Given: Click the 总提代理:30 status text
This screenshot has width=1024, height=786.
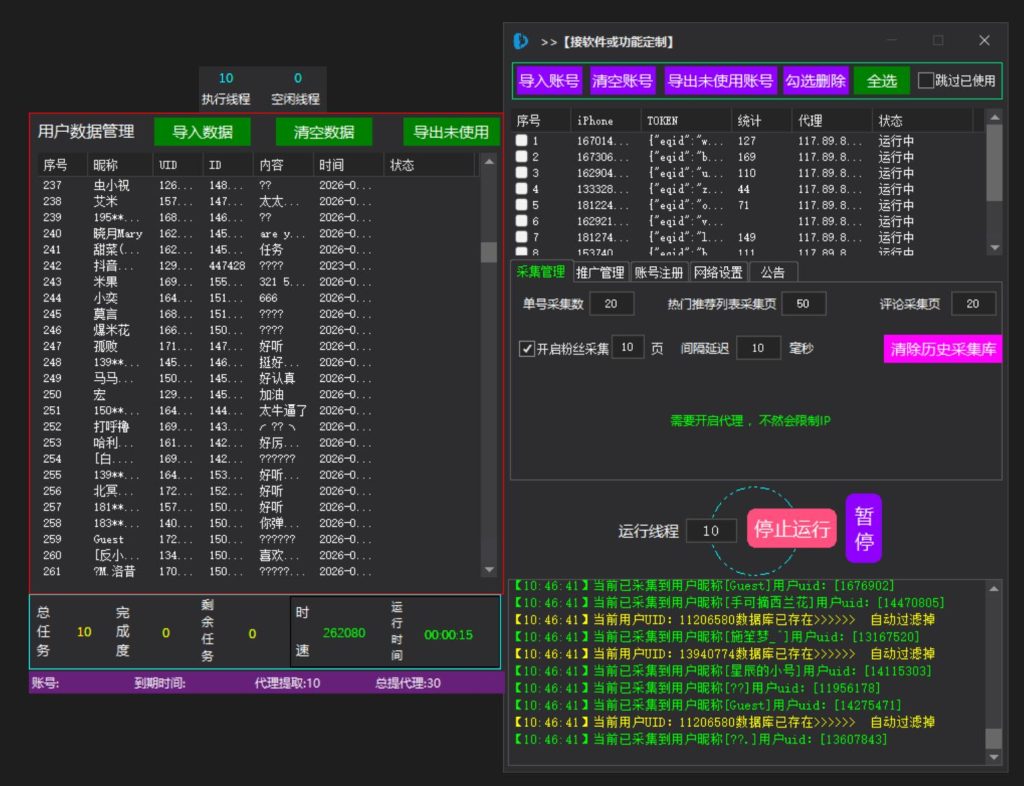Looking at the screenshot, I should (x=408, y=684).
